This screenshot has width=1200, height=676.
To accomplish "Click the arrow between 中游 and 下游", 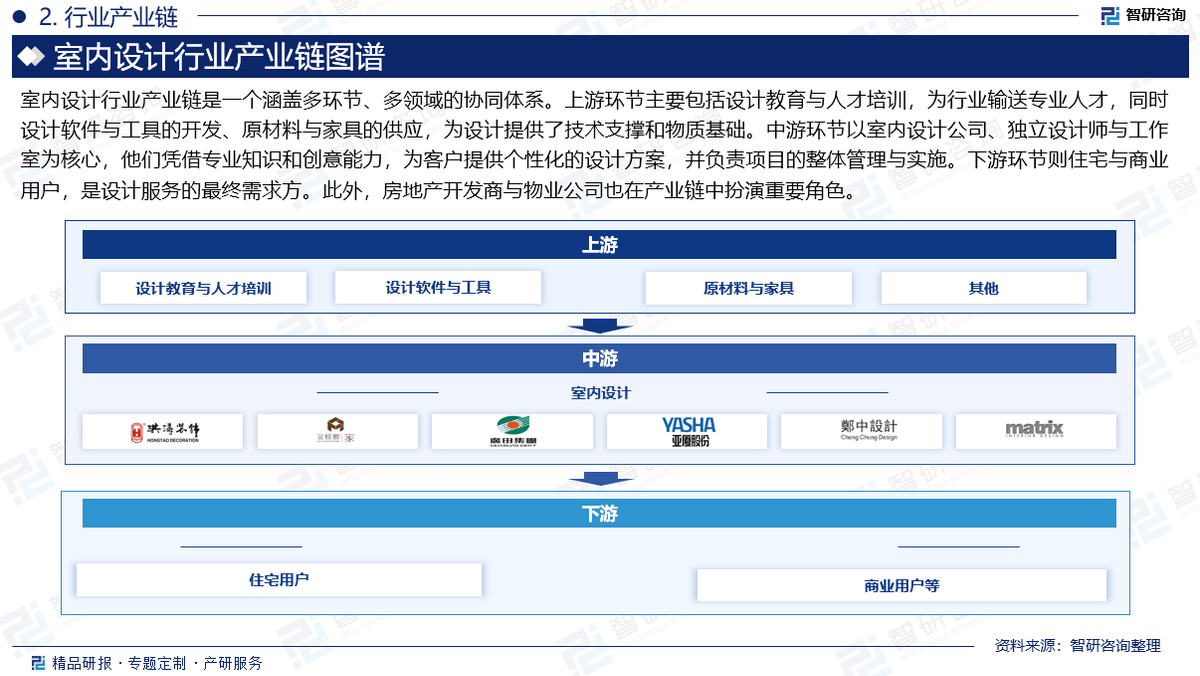I will click(600, 479).
